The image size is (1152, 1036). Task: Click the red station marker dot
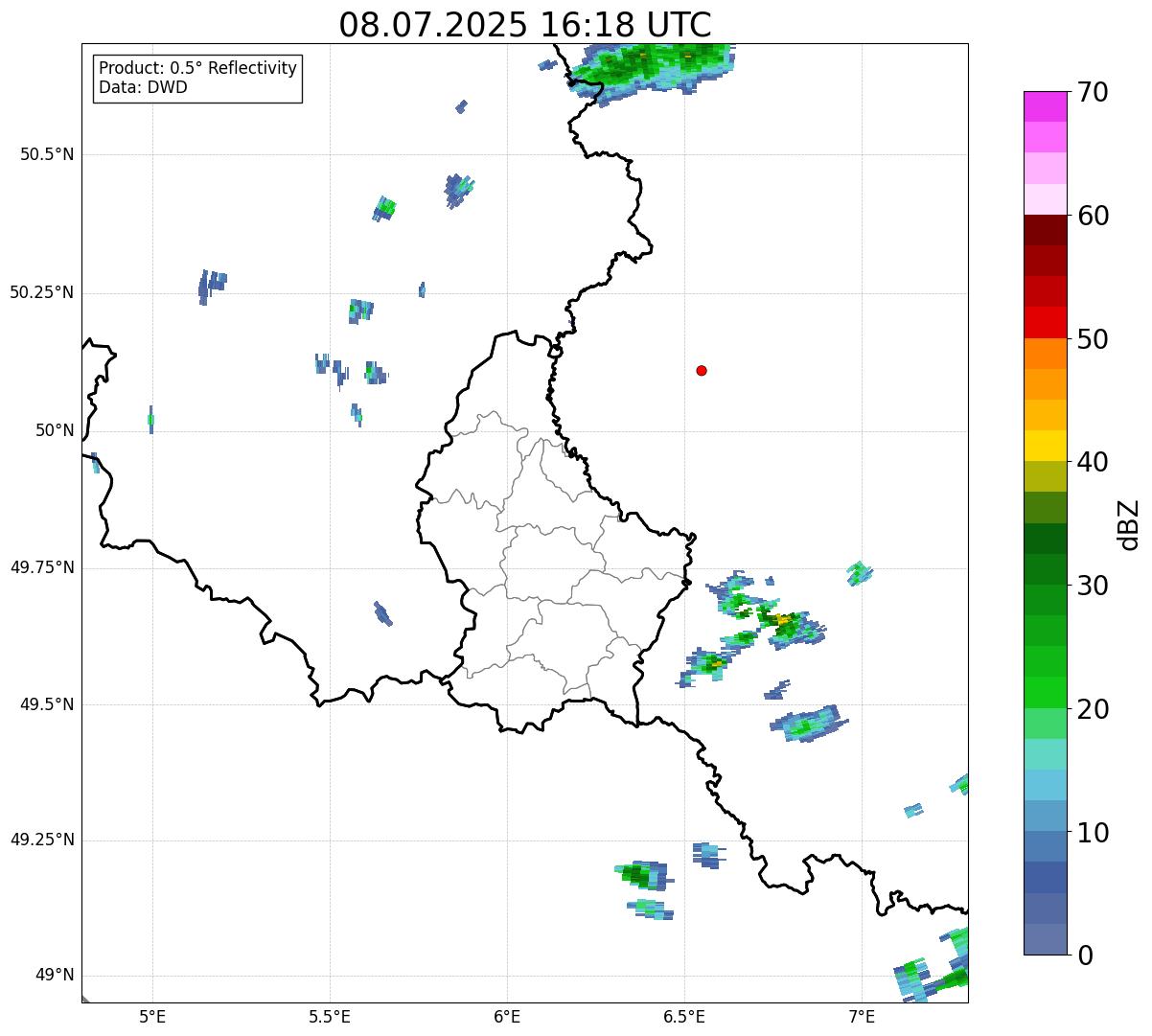[702, 370]
